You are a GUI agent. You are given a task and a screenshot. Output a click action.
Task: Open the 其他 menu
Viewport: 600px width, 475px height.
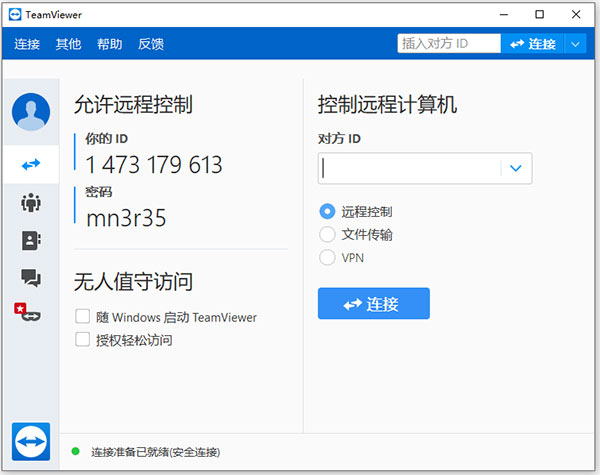pos(68,44)
